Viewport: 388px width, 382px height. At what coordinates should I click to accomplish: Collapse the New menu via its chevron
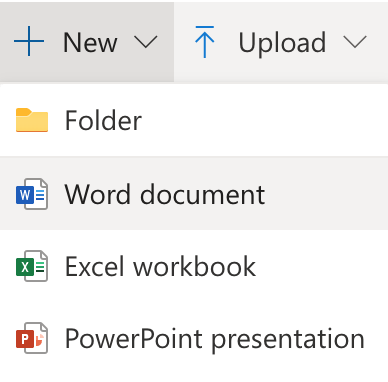145,42
